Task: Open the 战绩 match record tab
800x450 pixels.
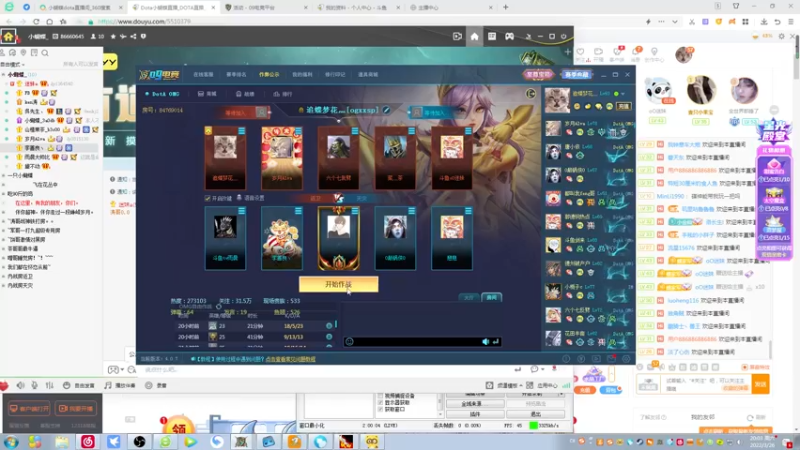Action: (245, 94)
